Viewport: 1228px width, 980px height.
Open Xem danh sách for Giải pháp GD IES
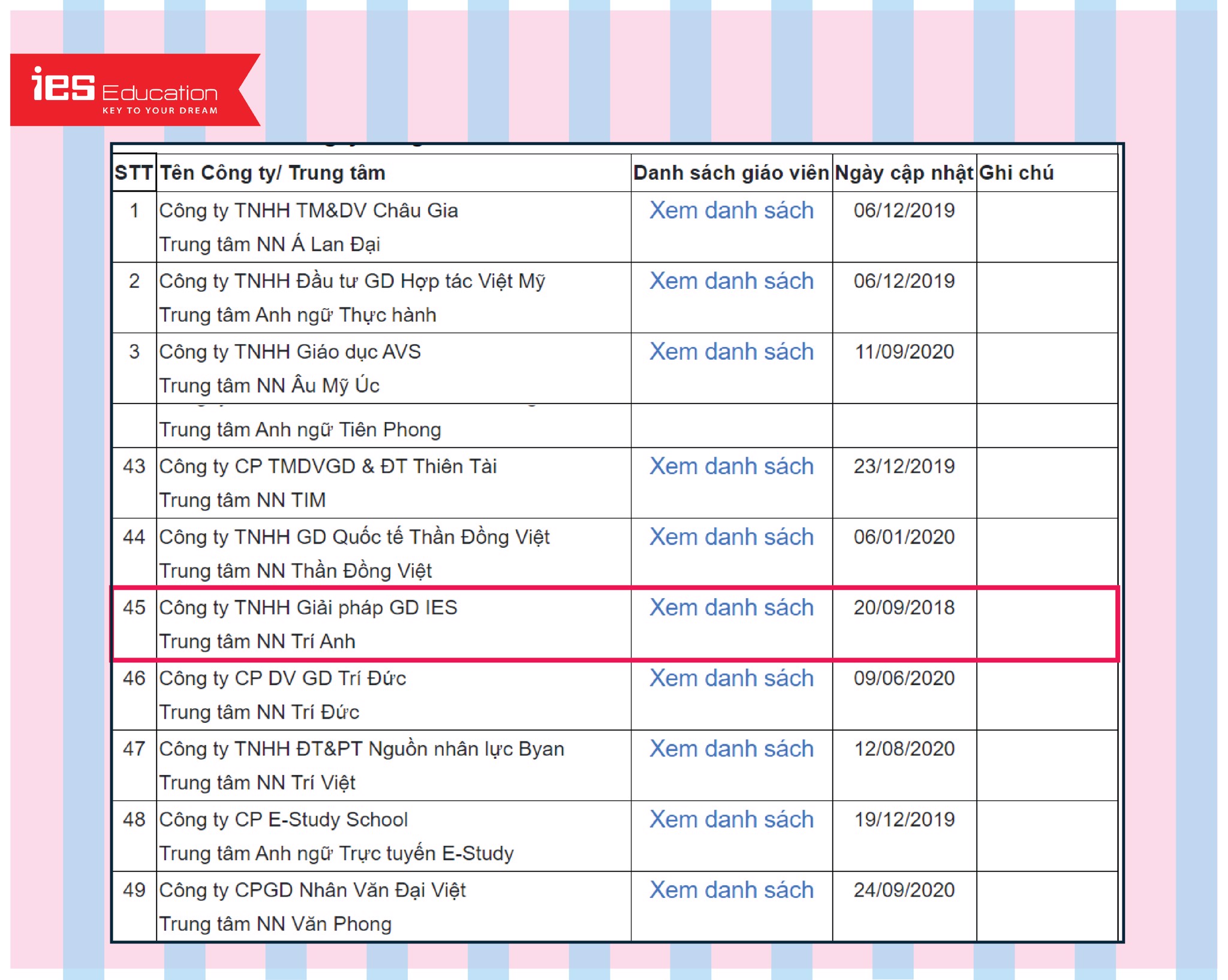732,608
